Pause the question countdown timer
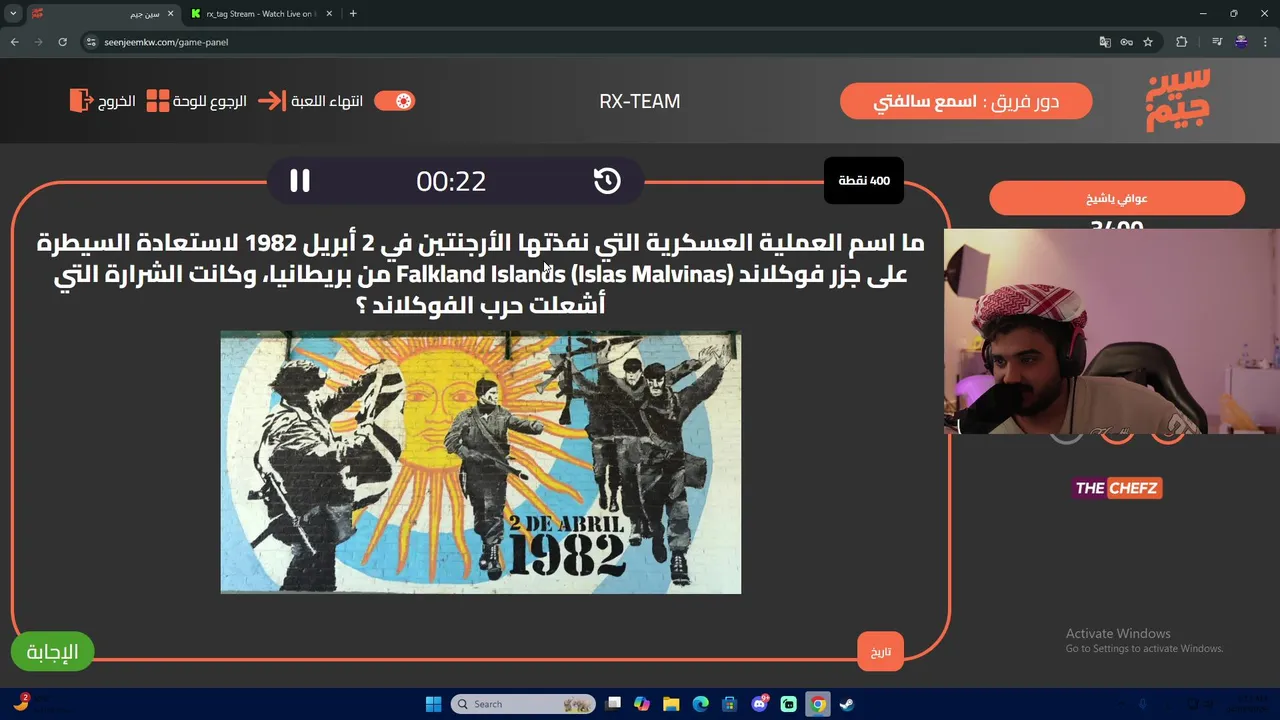This screenshot has width=1280, height=720. [300, 181]
